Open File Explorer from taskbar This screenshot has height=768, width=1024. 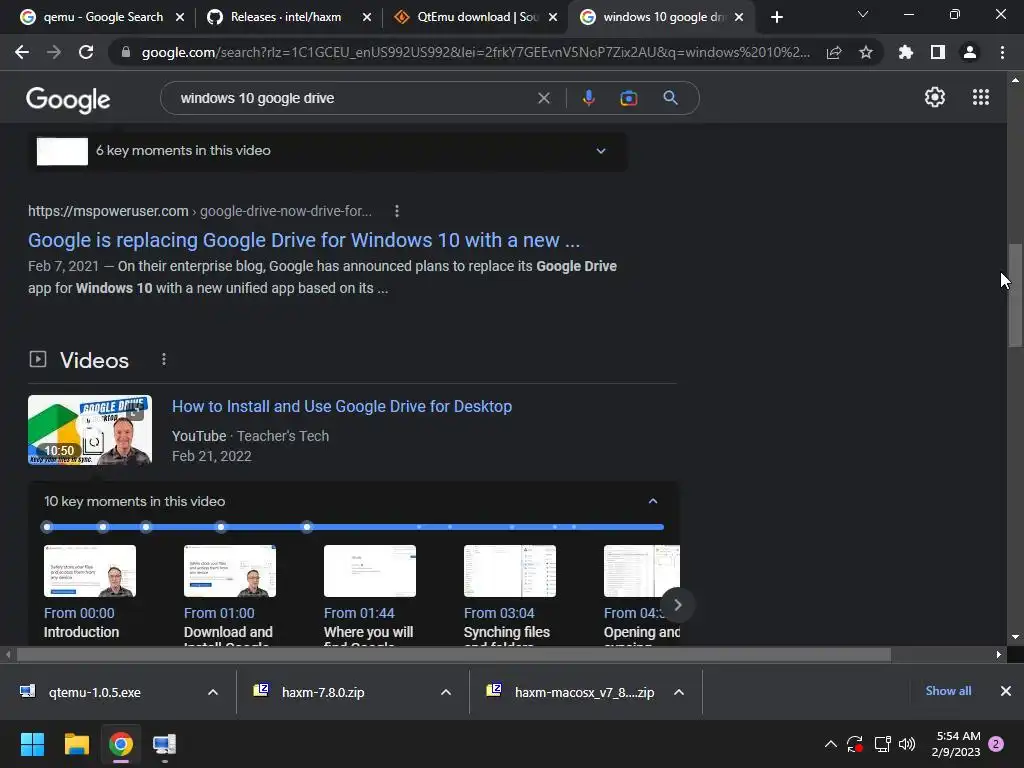pyautogui.click(x=76, y=744)
